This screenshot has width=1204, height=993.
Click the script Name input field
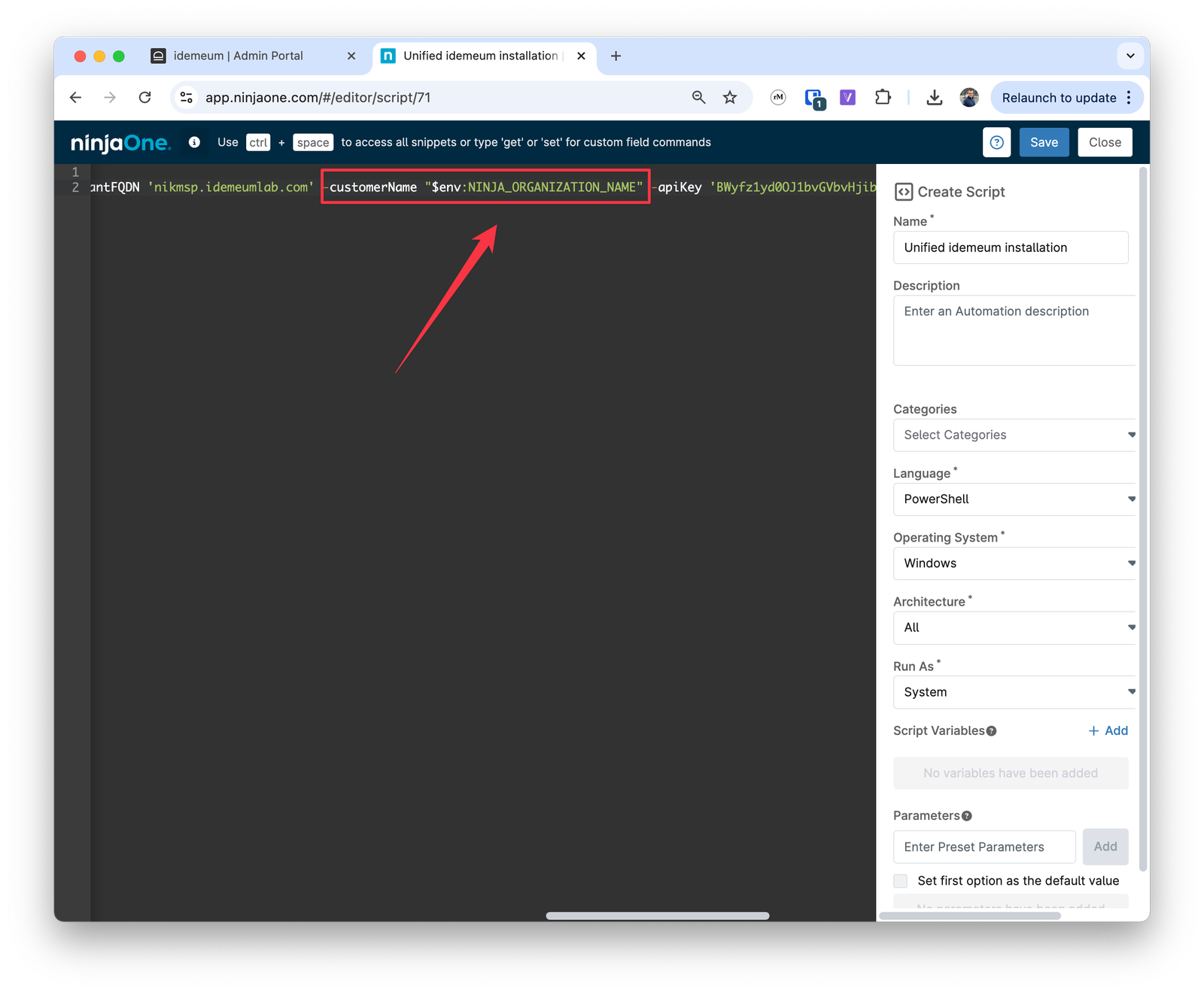tap(1011, 247)
